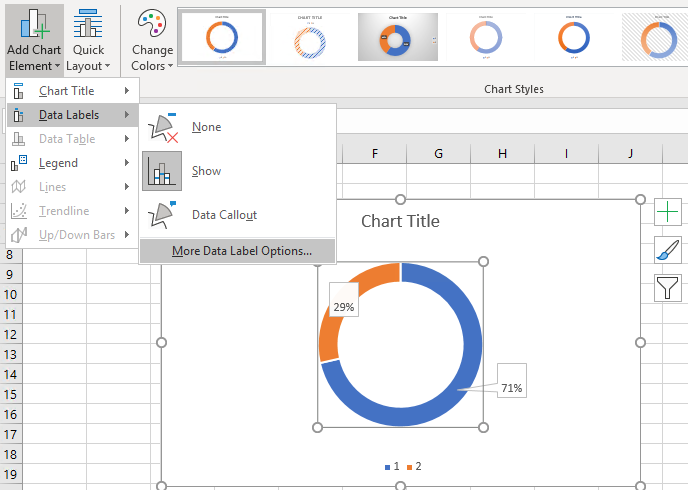Image resolution: width=688 pixels, height=490 pixels.
Task: Click the Up/Down Bars menu entry
Action: click(x=73, y=235)
